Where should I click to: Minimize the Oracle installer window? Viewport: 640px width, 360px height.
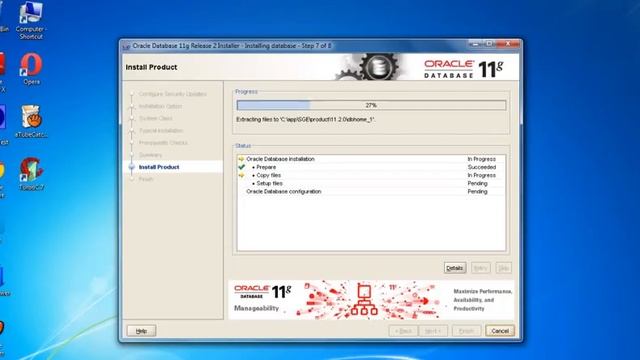[x=474, y=44]
